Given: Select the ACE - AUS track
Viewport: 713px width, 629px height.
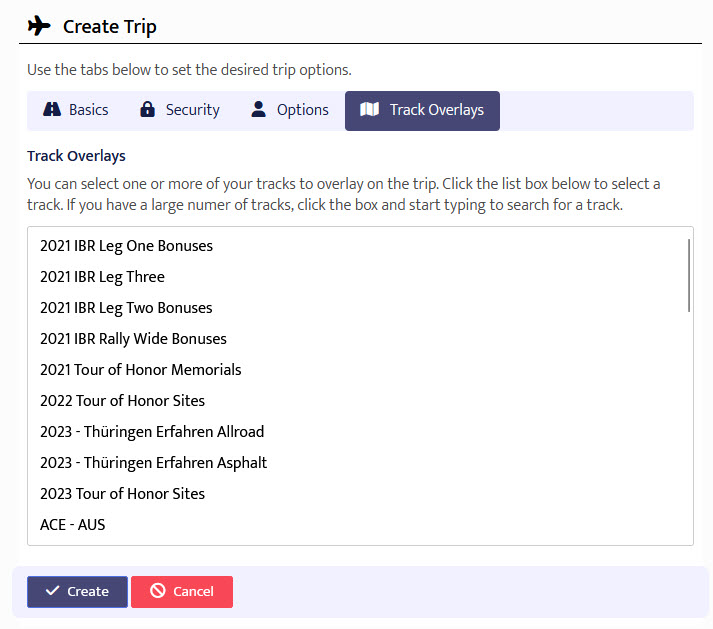Looking at the screenshot, I should pyautogui.click(x=72, y=525).
